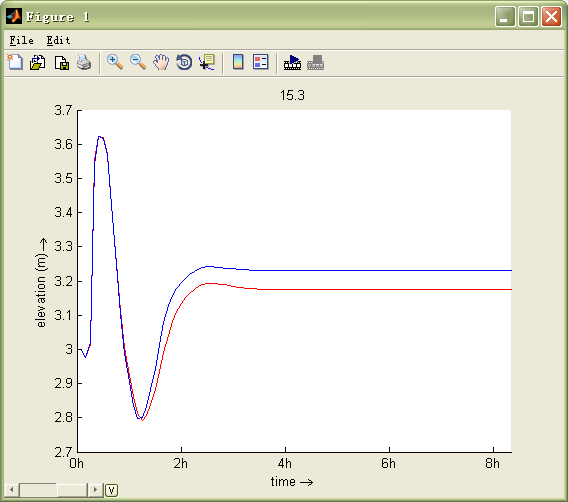
Task: Toggle the colorbar display icon
Action: pyautogui.click(x=238, y=62)
